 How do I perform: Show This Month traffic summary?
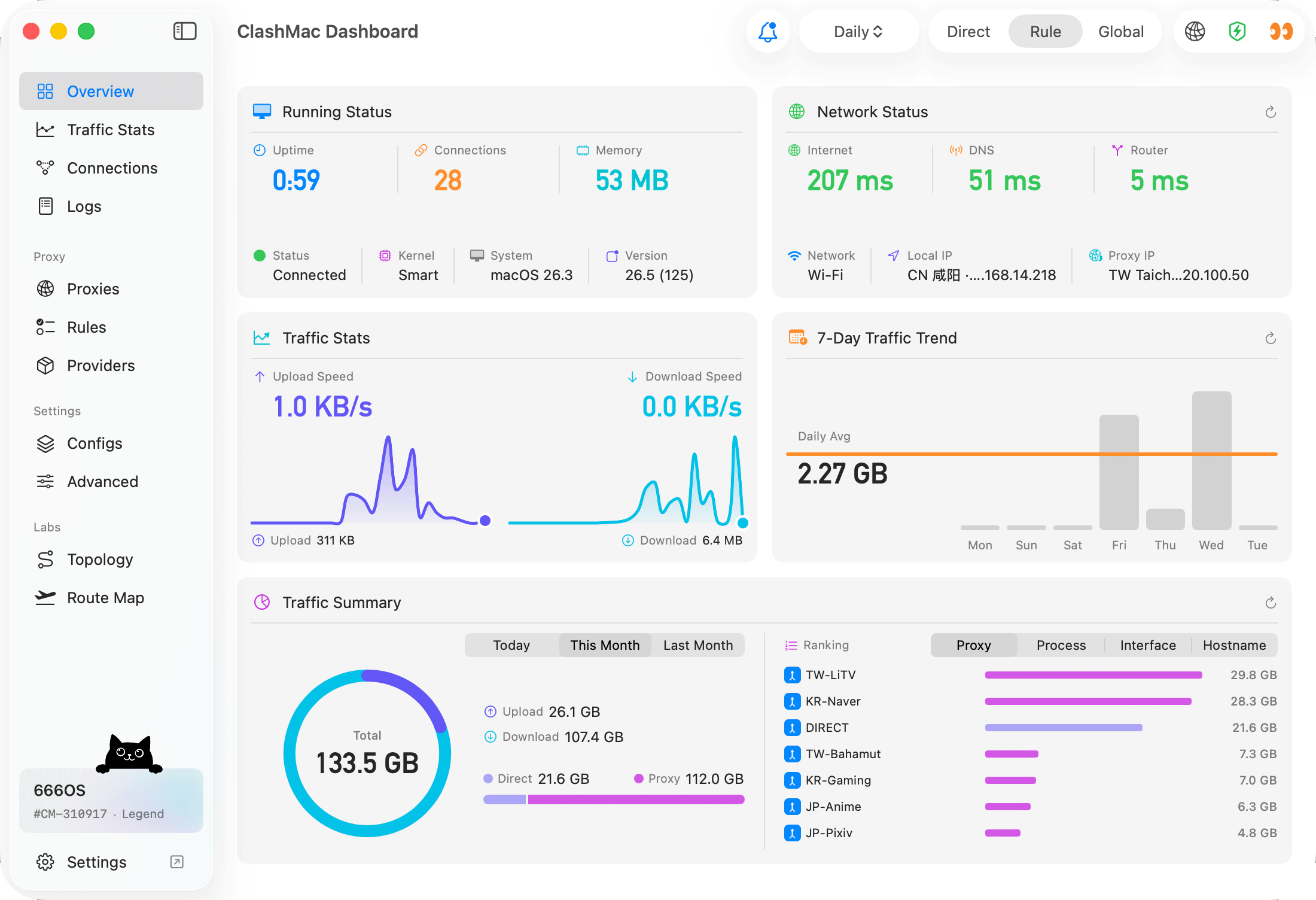tap(605, 645)
